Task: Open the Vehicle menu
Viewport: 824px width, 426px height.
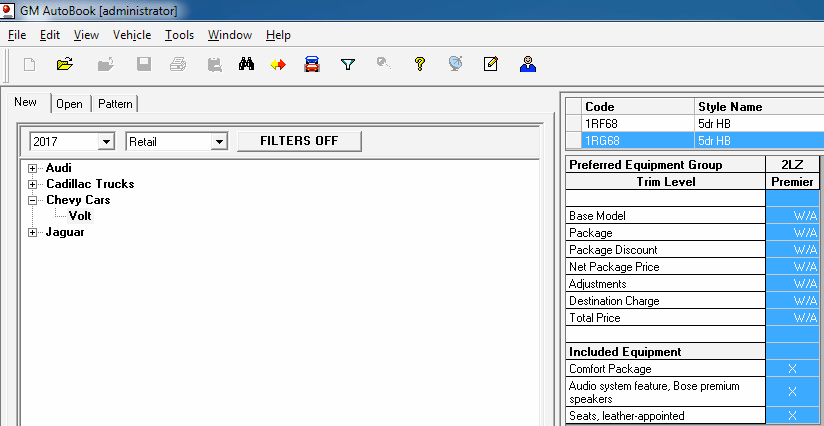Action: pos(132,35)
